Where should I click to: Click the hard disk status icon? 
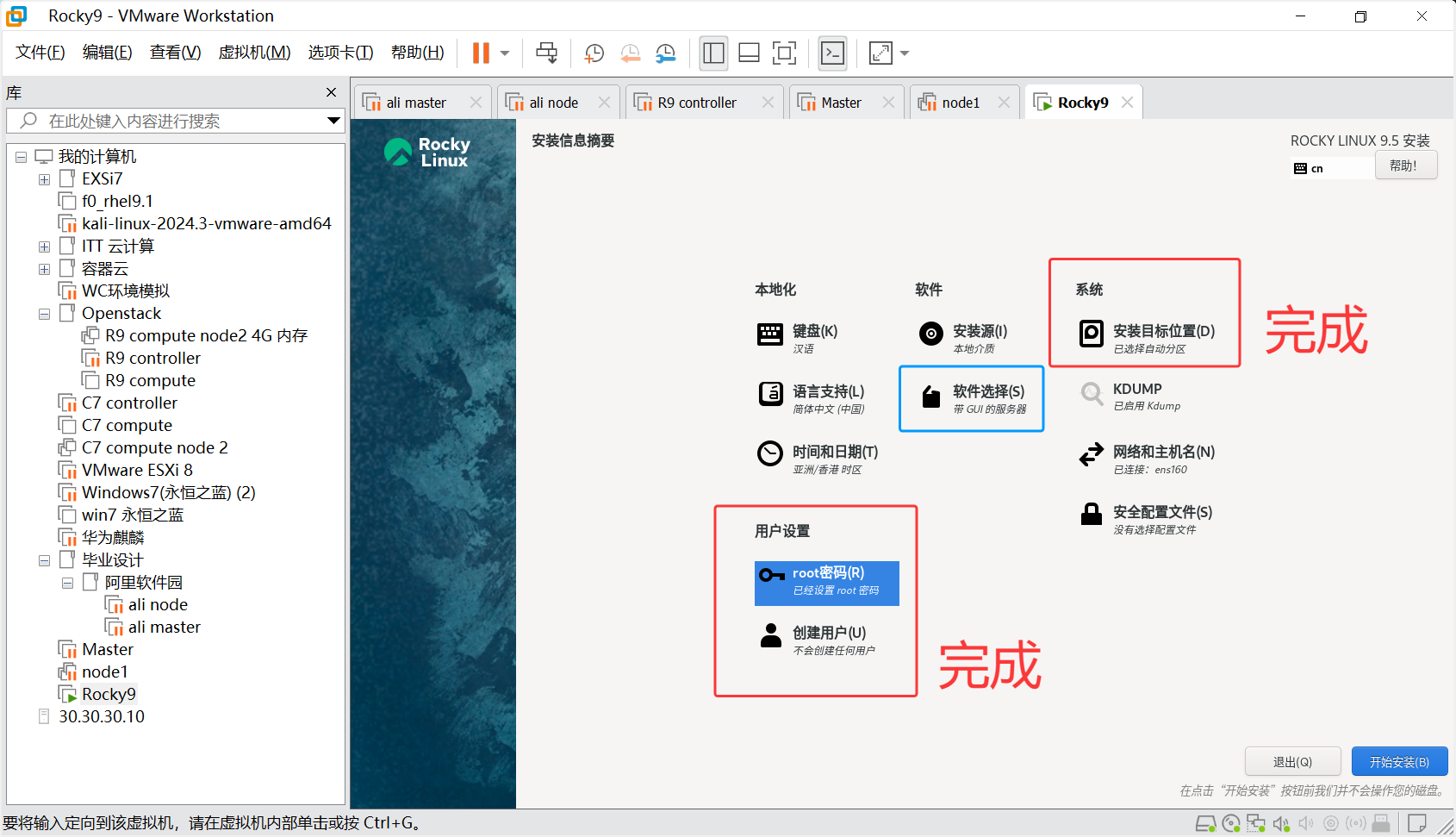click(x=1206, y=823)
